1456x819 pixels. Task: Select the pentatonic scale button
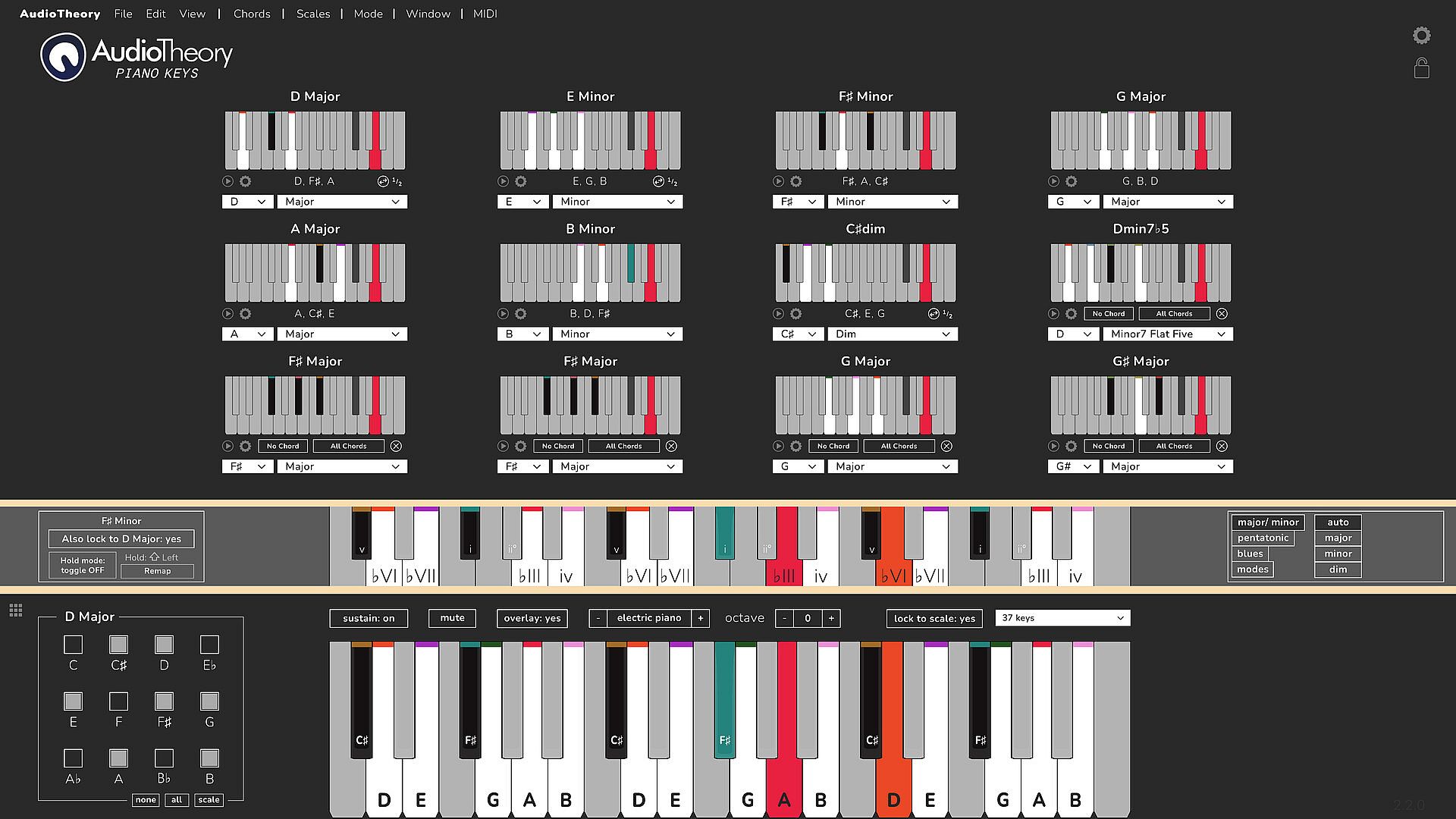(1263, 538)
